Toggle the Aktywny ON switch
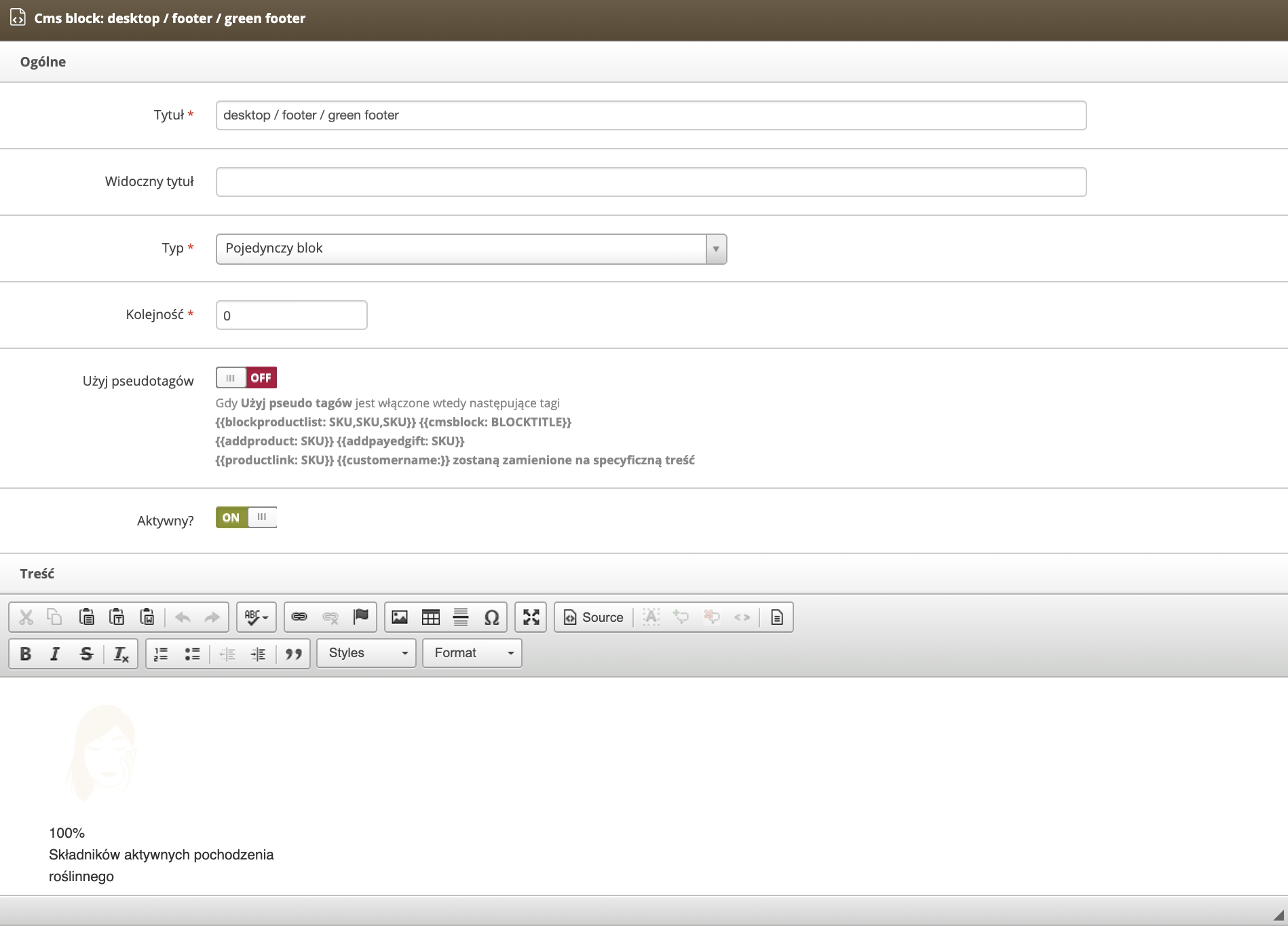The width and height of the screenshot is (1288, 926). [246, 517]
